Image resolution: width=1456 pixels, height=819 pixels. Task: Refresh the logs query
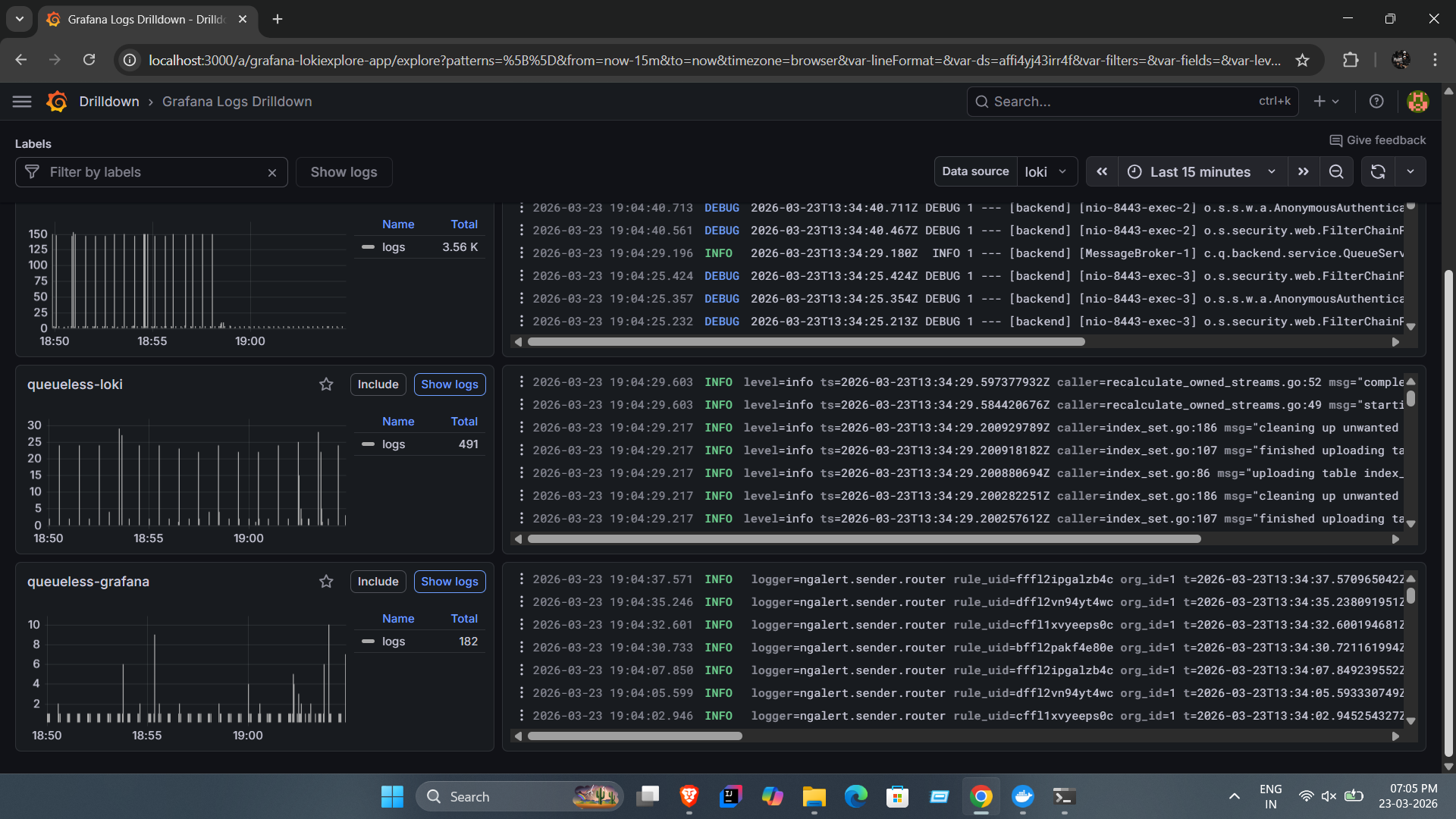[1378, 172]
